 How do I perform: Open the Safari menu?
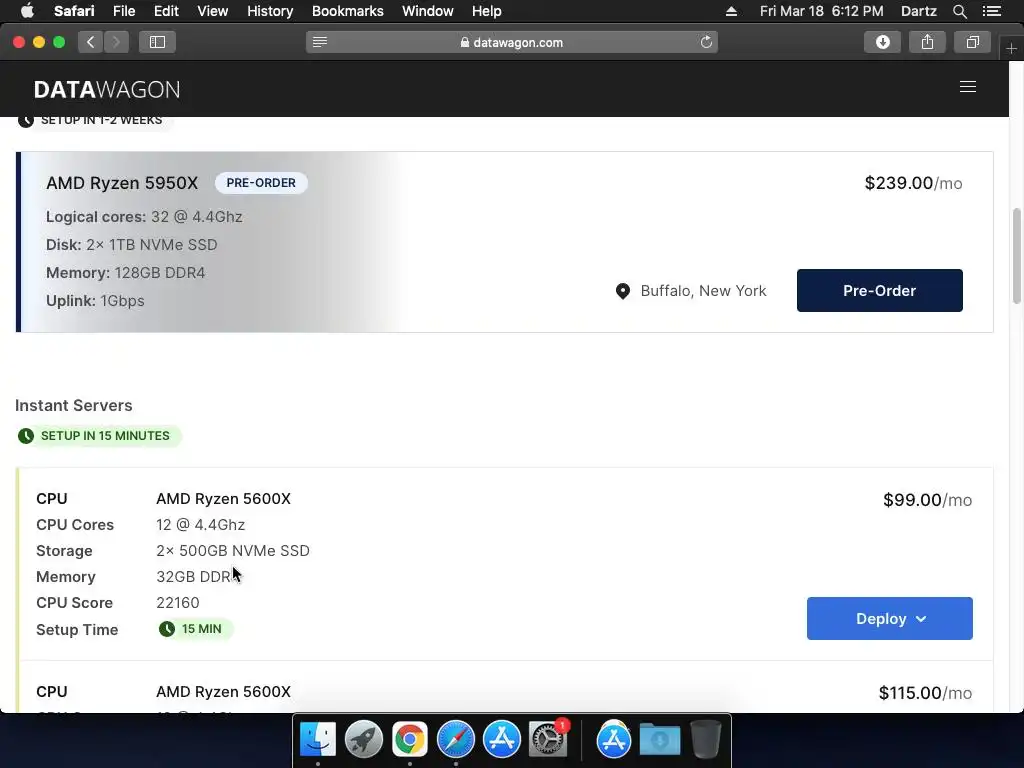pyautogui.click(x=74, y=11)
